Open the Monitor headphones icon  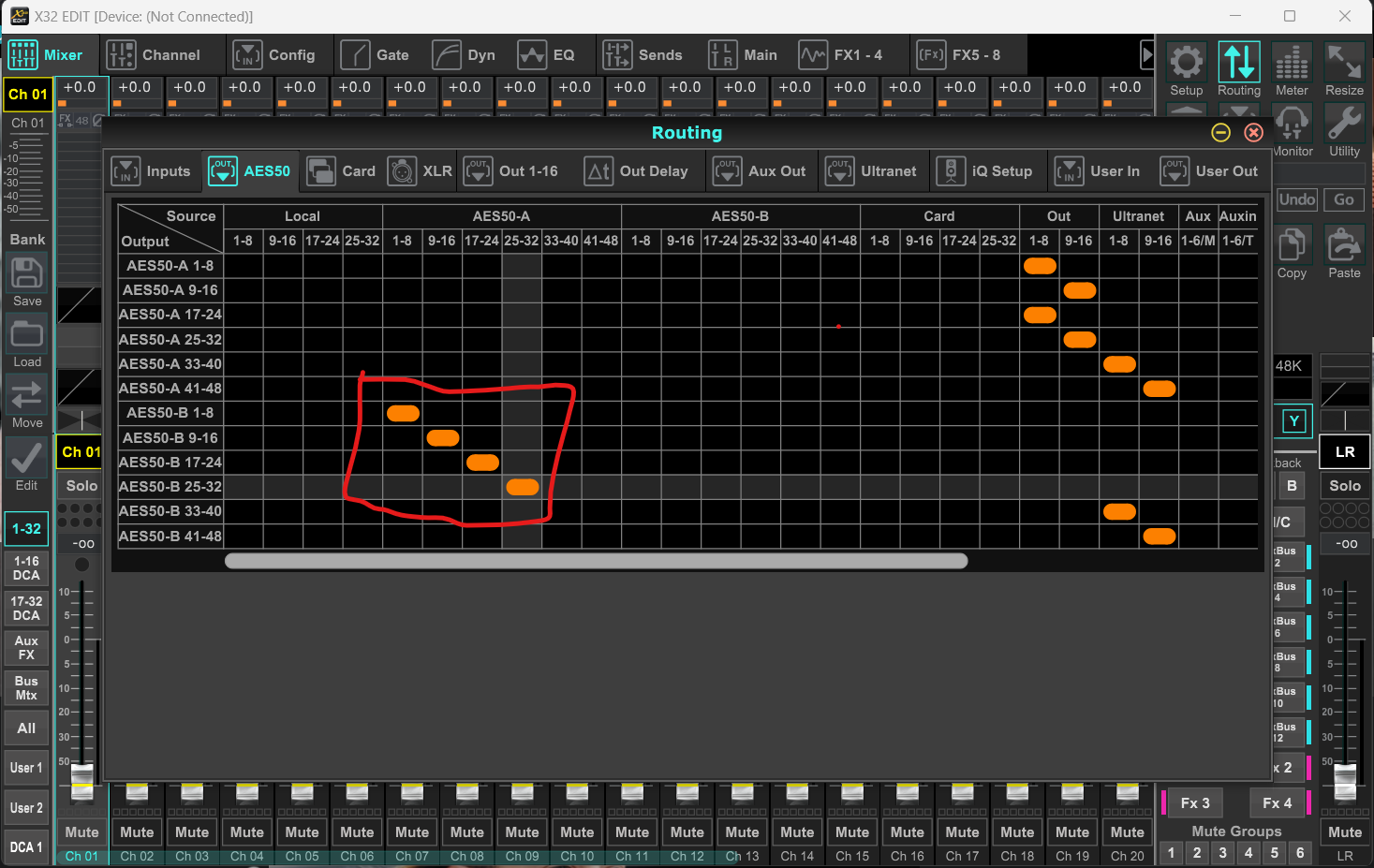pos(1292,124)
